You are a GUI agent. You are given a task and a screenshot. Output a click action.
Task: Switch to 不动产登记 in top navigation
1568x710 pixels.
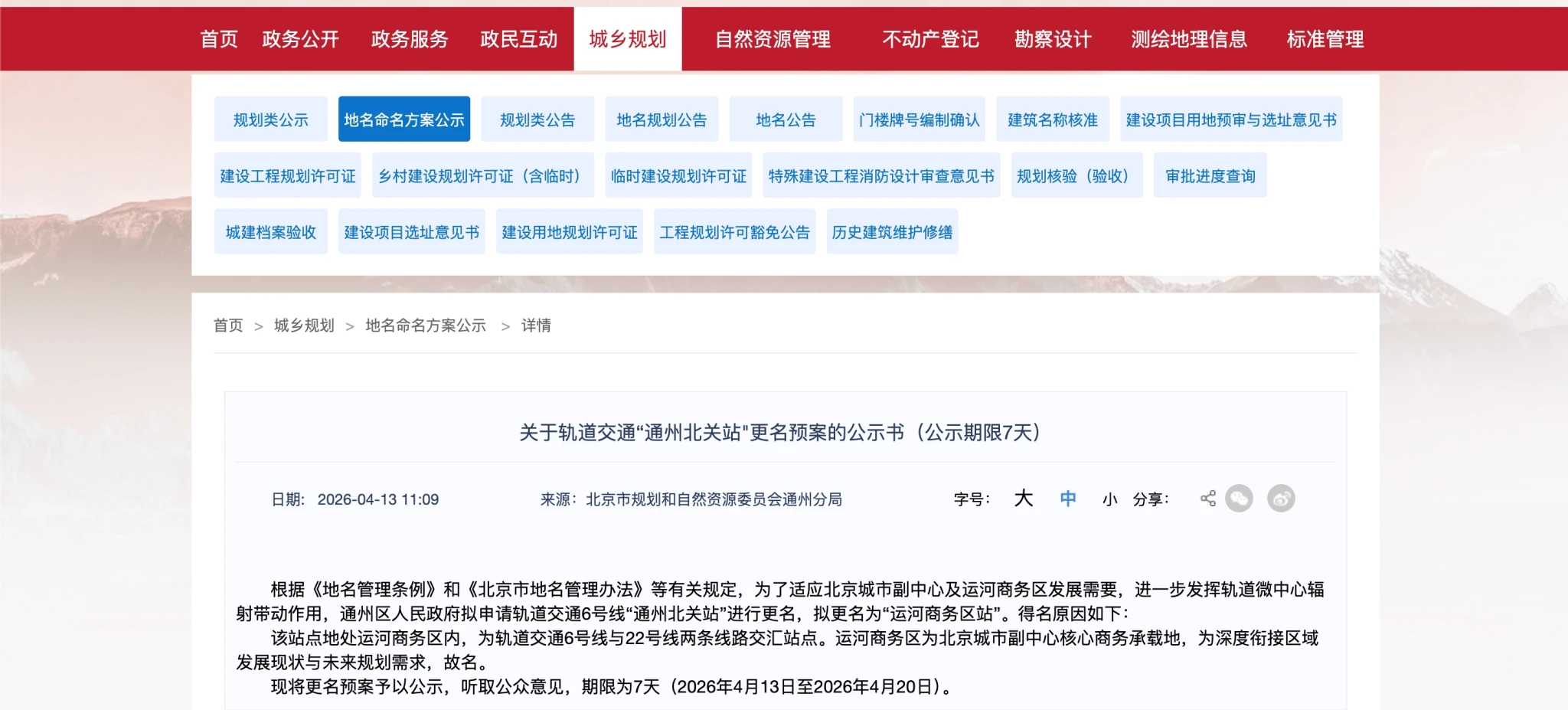(930, 39)
